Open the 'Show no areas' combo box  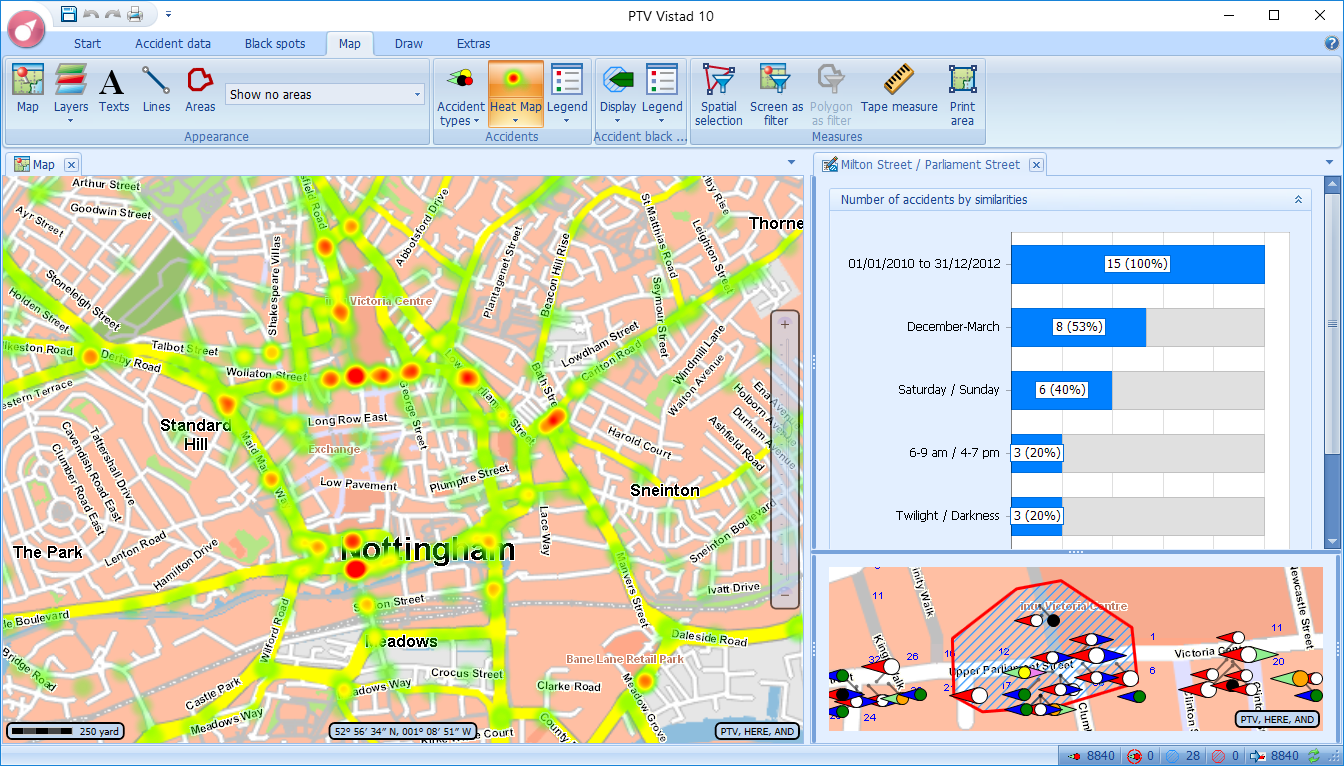click(325, 95)
